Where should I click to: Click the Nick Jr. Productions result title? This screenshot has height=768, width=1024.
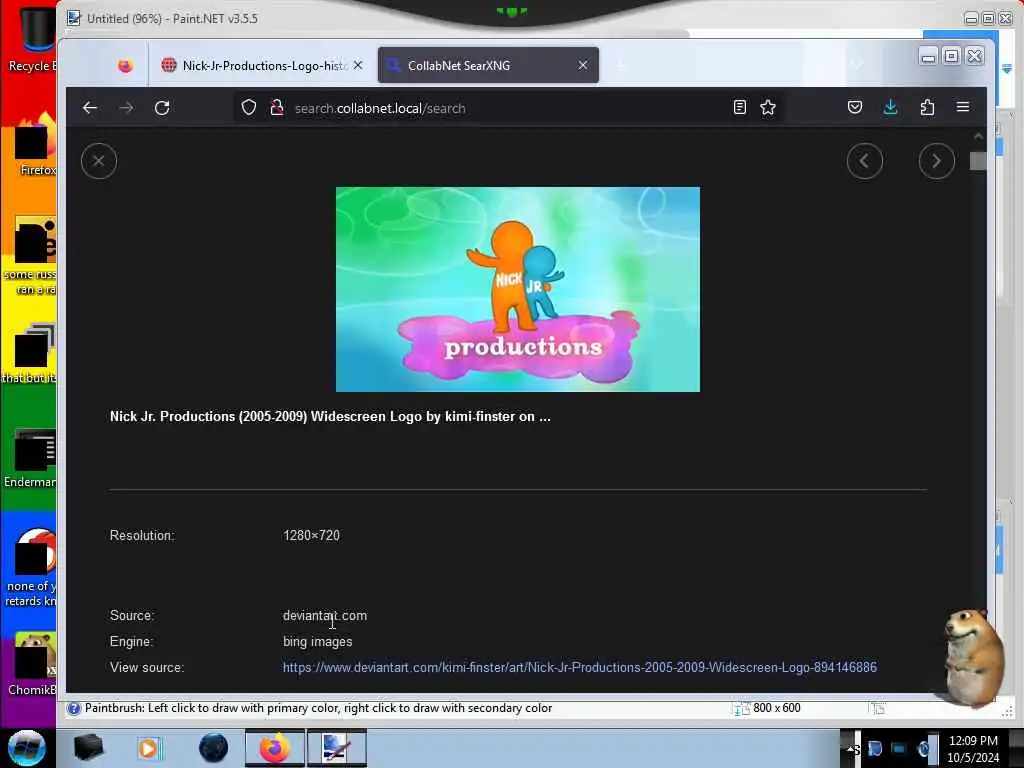click(330, 417)
